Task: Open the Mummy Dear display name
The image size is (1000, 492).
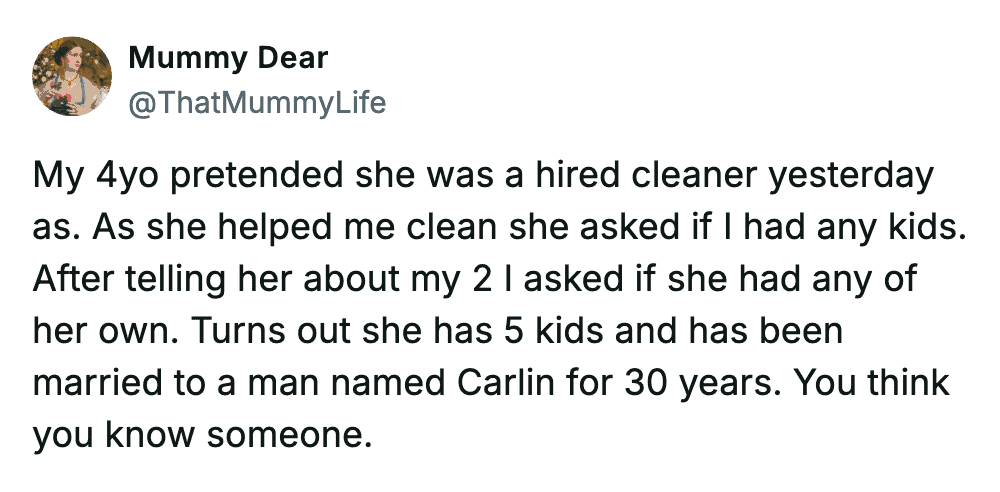Action: [228, 58]
